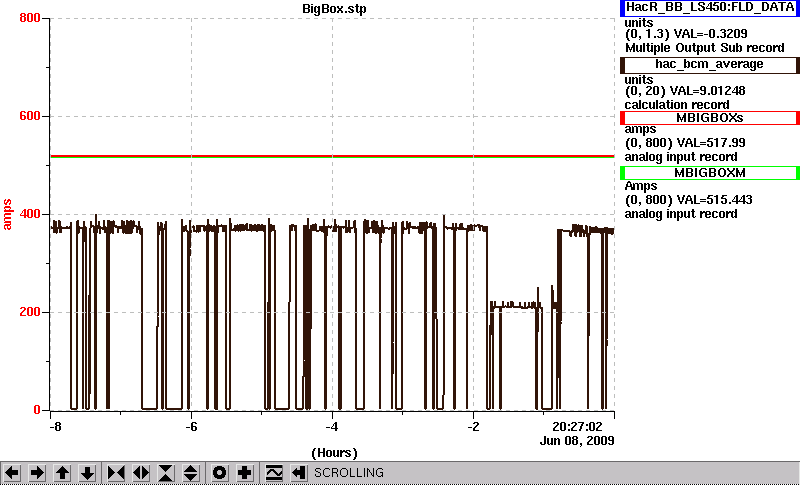Screen dimensions: 800x485
Task: Click the circle auto-scale icon
Action: 219,473
